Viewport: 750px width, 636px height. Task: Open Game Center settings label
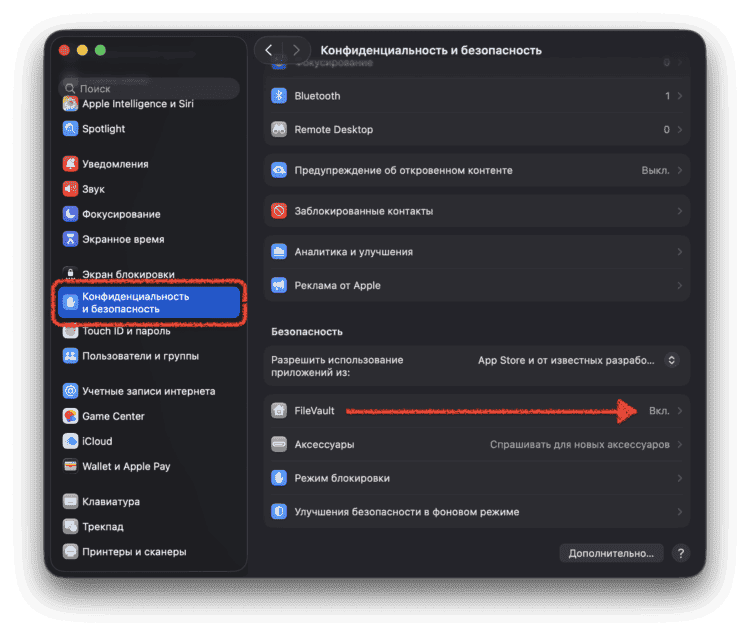[x=113, y=416]
